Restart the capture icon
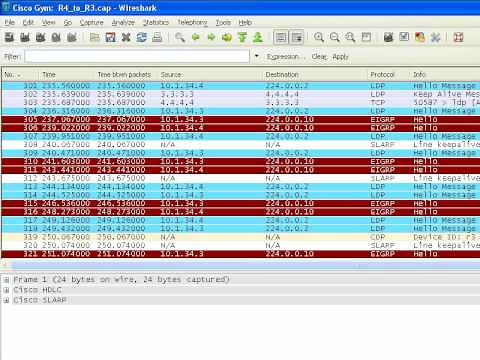 coord(72,37)
